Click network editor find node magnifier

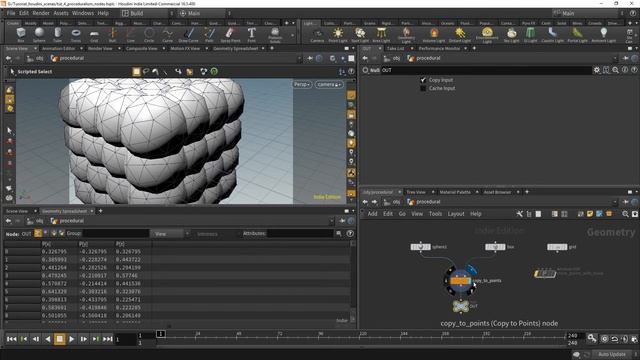tap(625, 214)
